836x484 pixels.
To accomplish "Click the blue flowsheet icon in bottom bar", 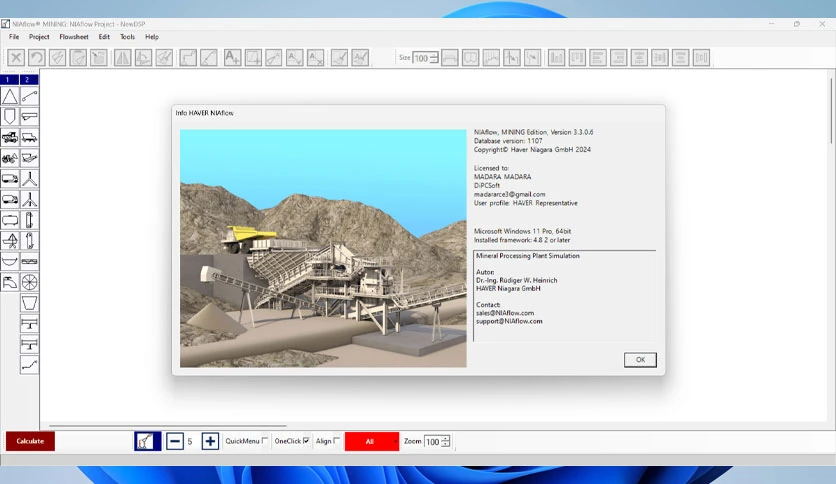I will [x=147, y=441].
